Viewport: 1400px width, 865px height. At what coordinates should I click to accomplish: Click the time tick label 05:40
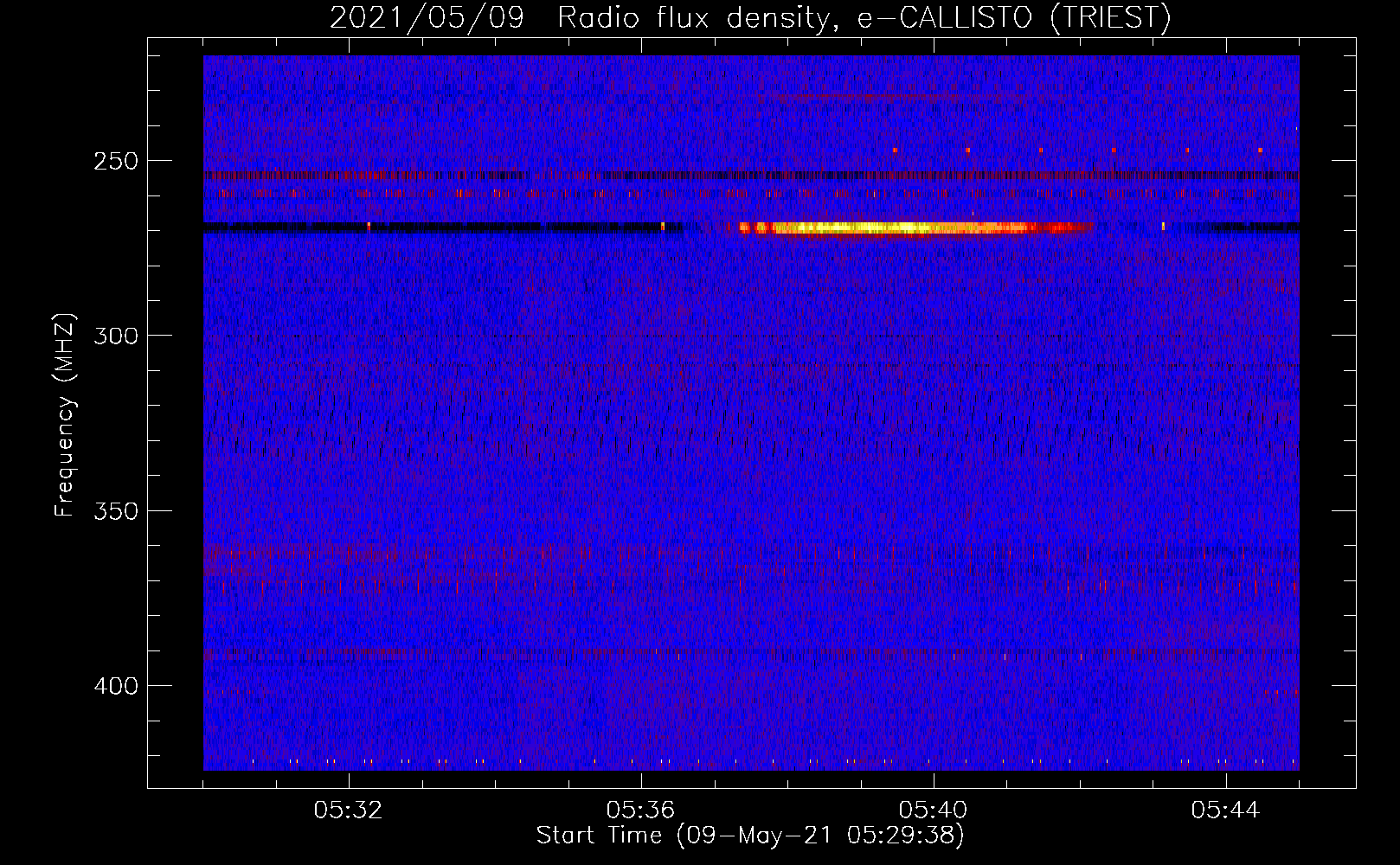[934, 811]
